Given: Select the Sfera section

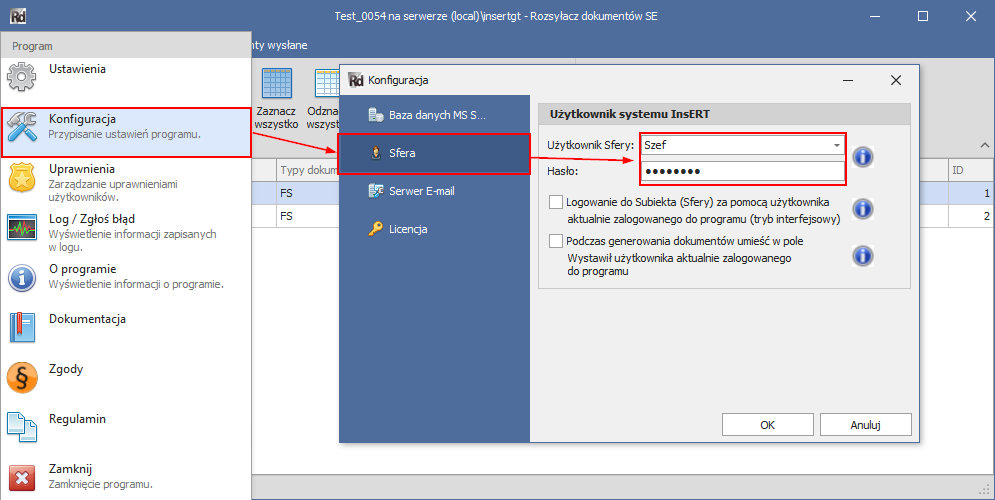Looking at the screenshot, I should point(434,153).
